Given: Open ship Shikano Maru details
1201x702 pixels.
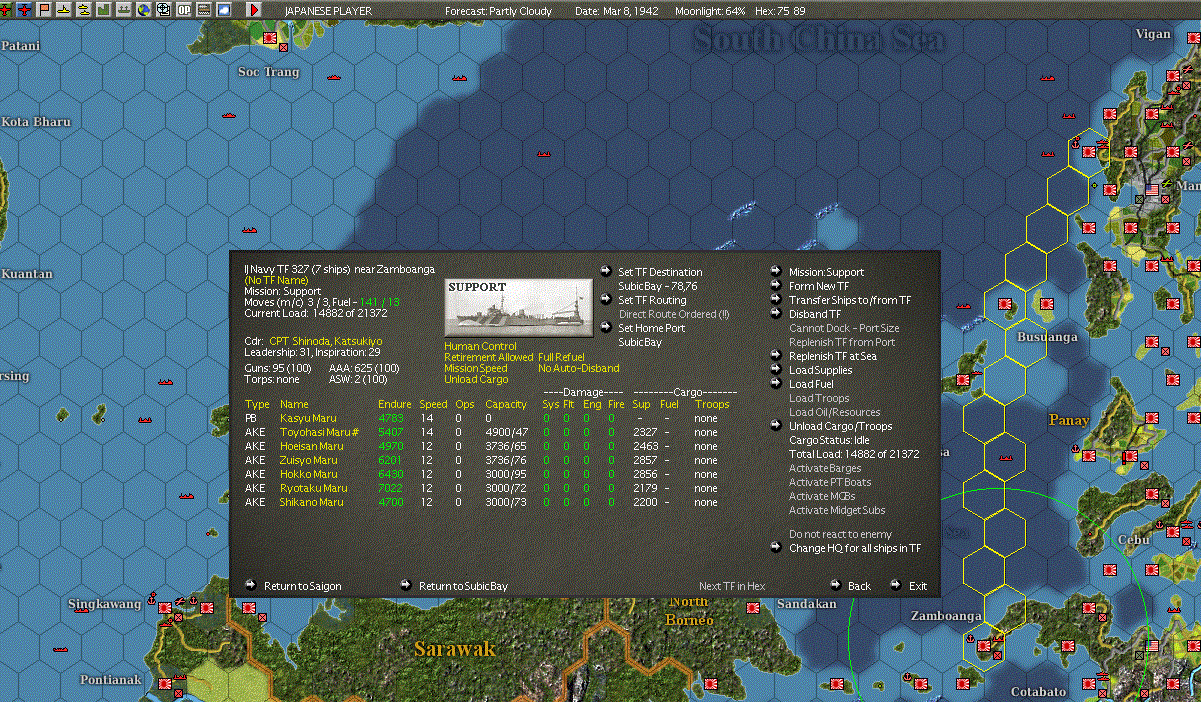Looking at the screenshot, I should coord(311,502).
